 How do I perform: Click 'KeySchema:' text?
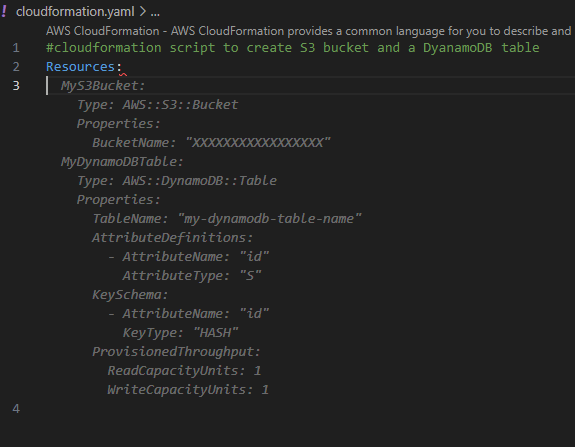130,295
